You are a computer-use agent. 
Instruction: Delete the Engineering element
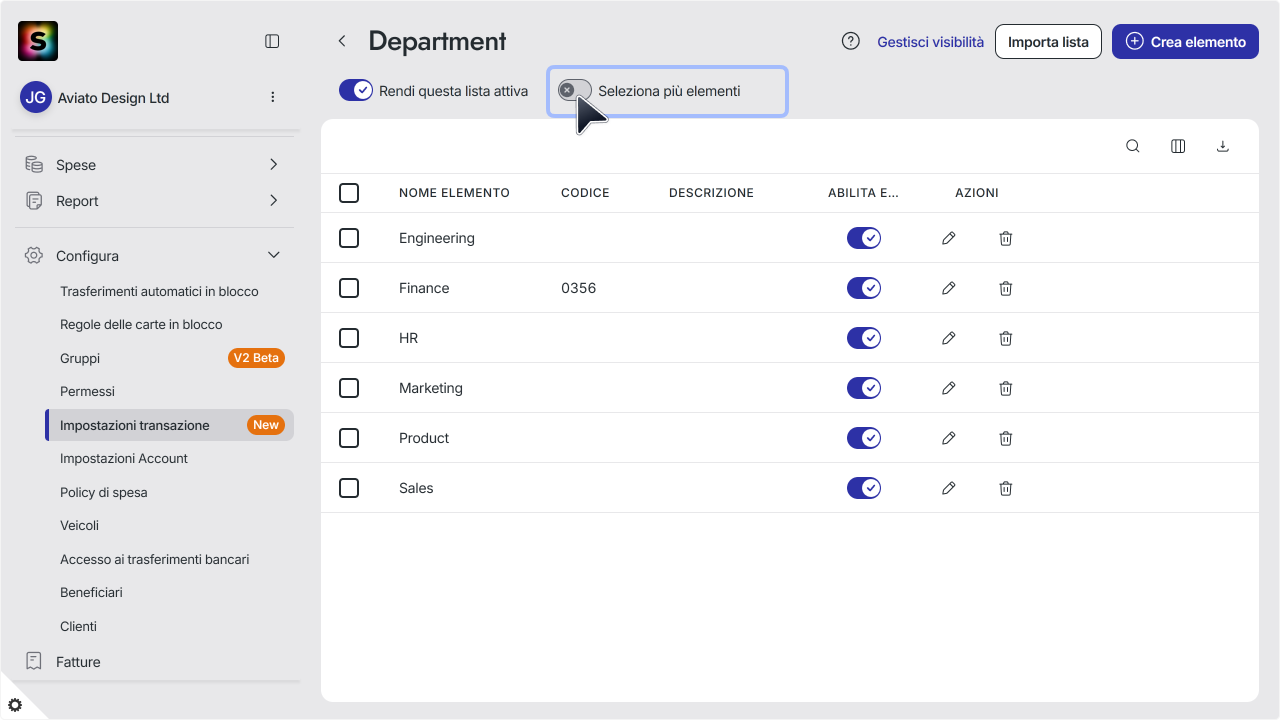(1006, 238)
